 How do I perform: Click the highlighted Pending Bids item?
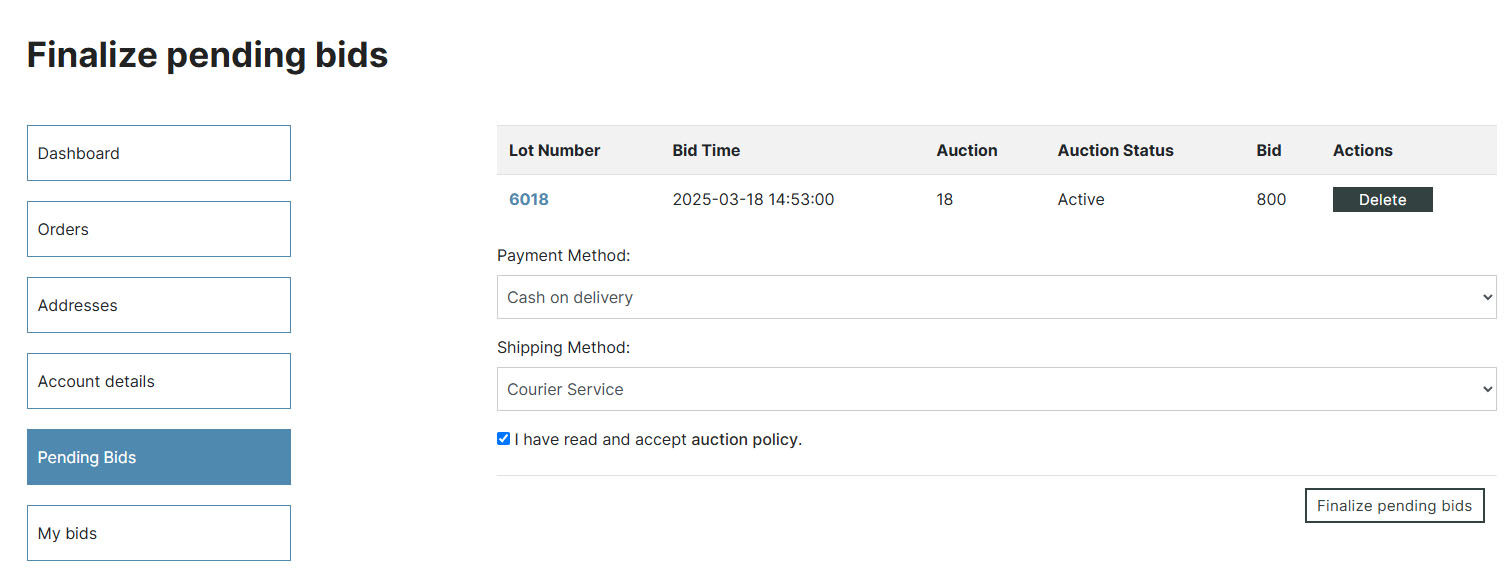click(x=159, y=457)
